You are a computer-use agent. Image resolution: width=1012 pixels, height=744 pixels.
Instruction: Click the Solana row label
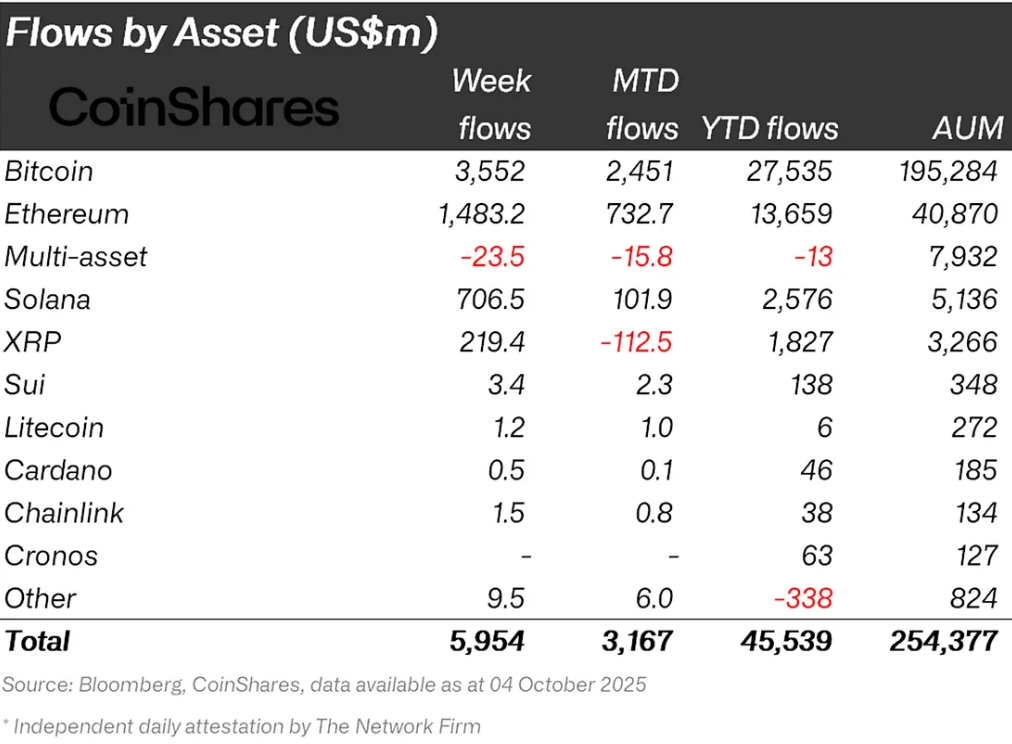pos(47,299)
